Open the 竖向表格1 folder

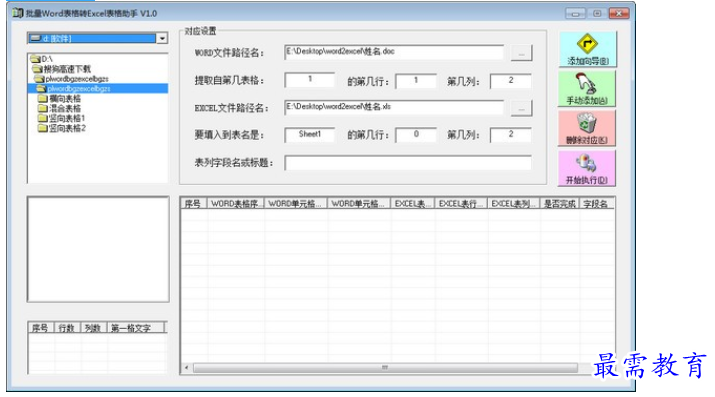pos(62,119)
